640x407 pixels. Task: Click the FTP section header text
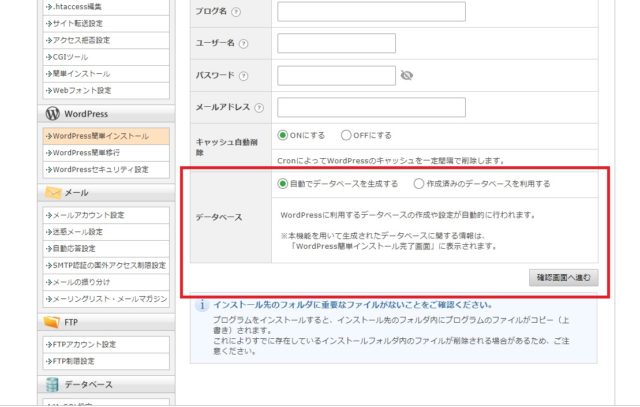(71, 322)
